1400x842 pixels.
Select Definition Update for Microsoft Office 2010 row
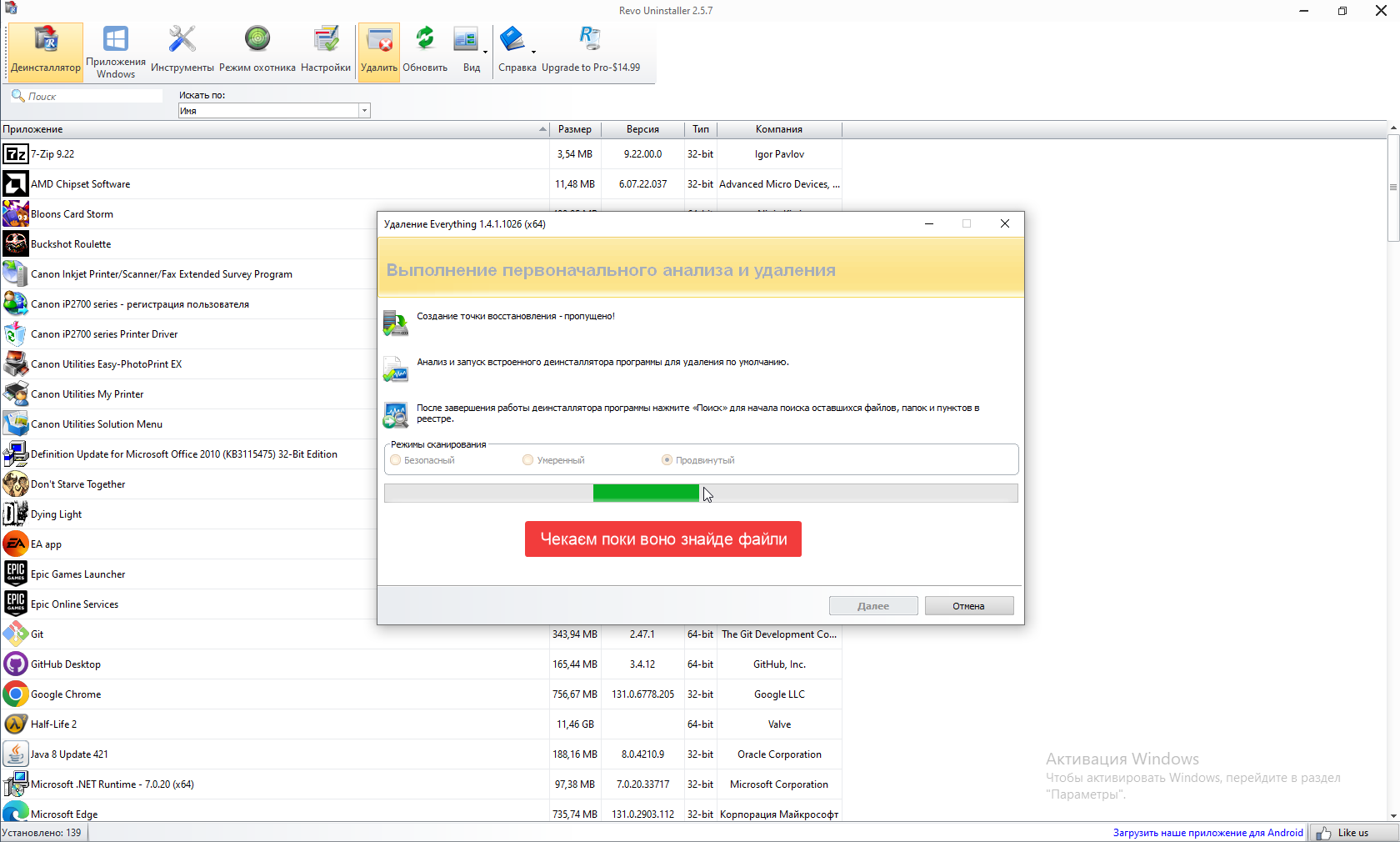pos(188,454)
